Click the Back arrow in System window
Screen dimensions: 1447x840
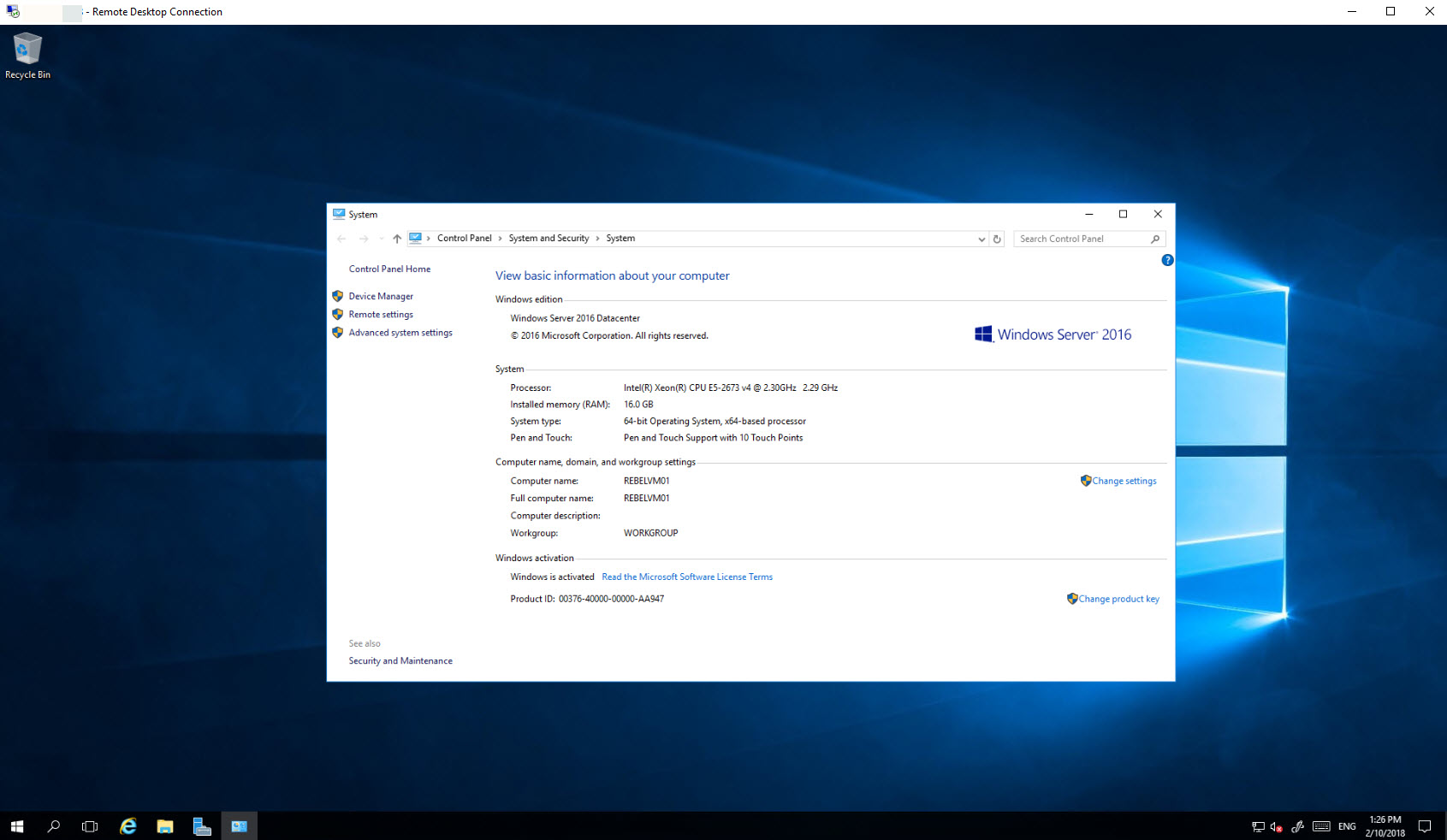pos(342,239)
